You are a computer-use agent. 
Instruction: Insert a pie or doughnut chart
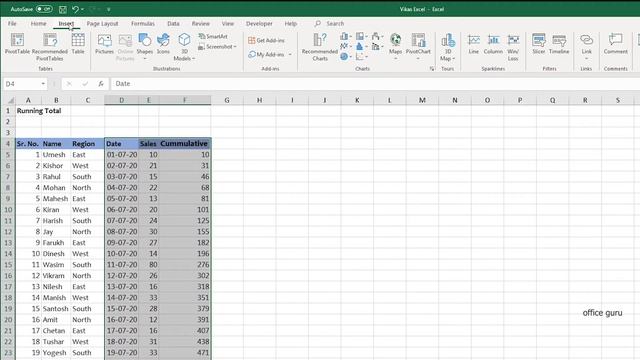click(345, 56)
